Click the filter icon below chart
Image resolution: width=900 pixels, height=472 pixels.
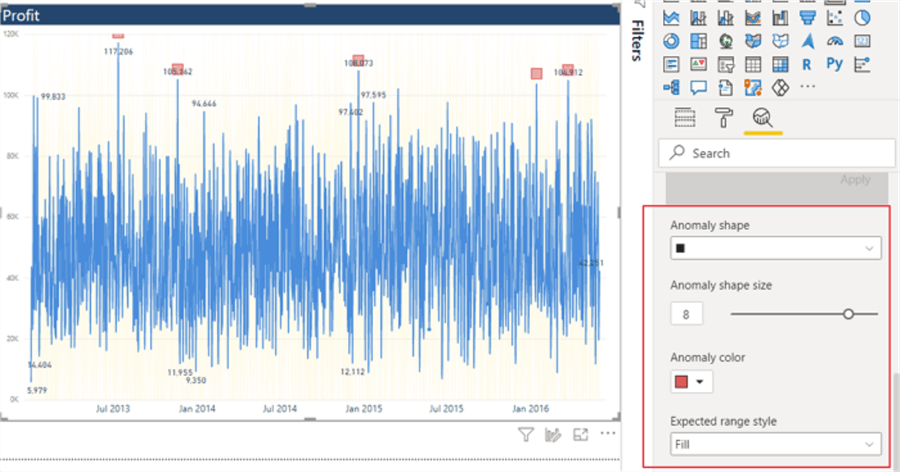tap(526, 435)
